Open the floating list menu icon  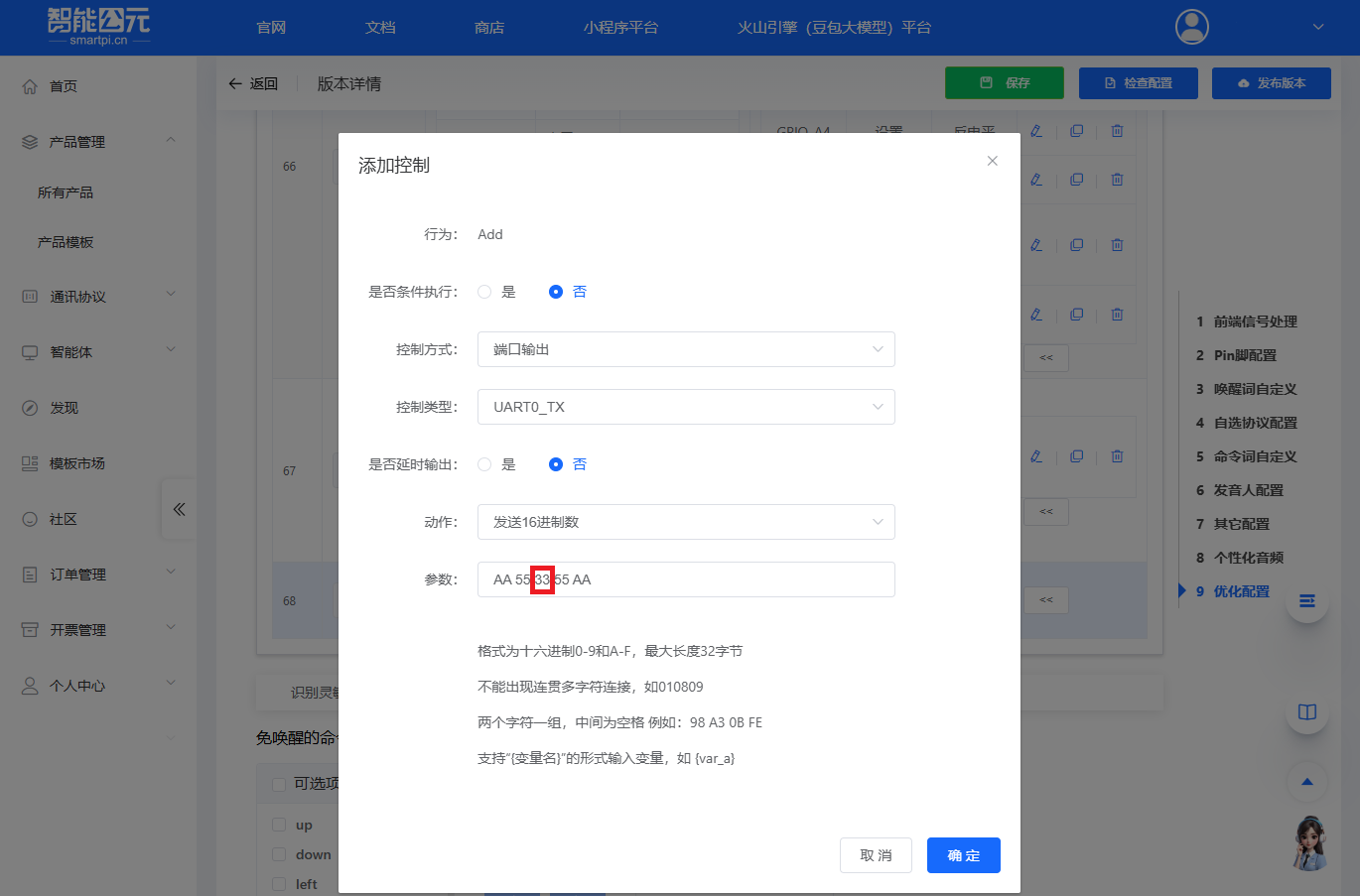[1306, 600]
